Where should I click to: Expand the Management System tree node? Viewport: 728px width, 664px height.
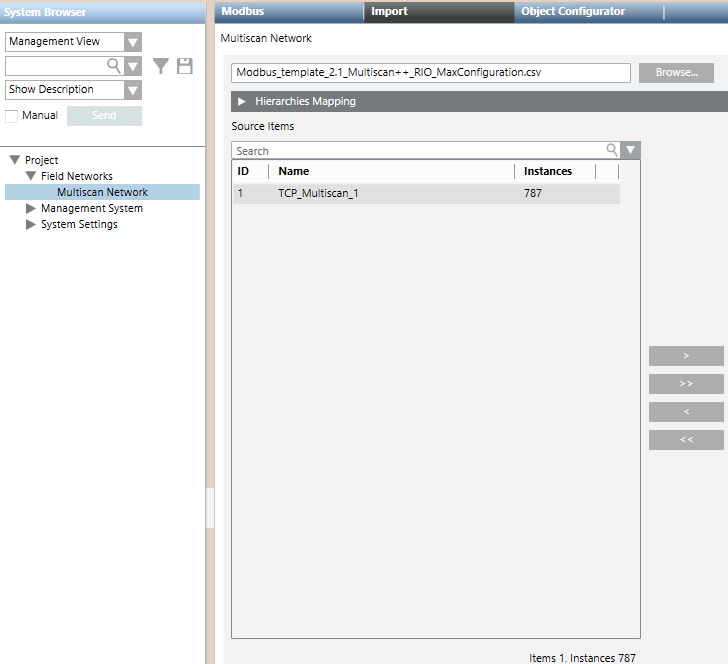point(31,209)
